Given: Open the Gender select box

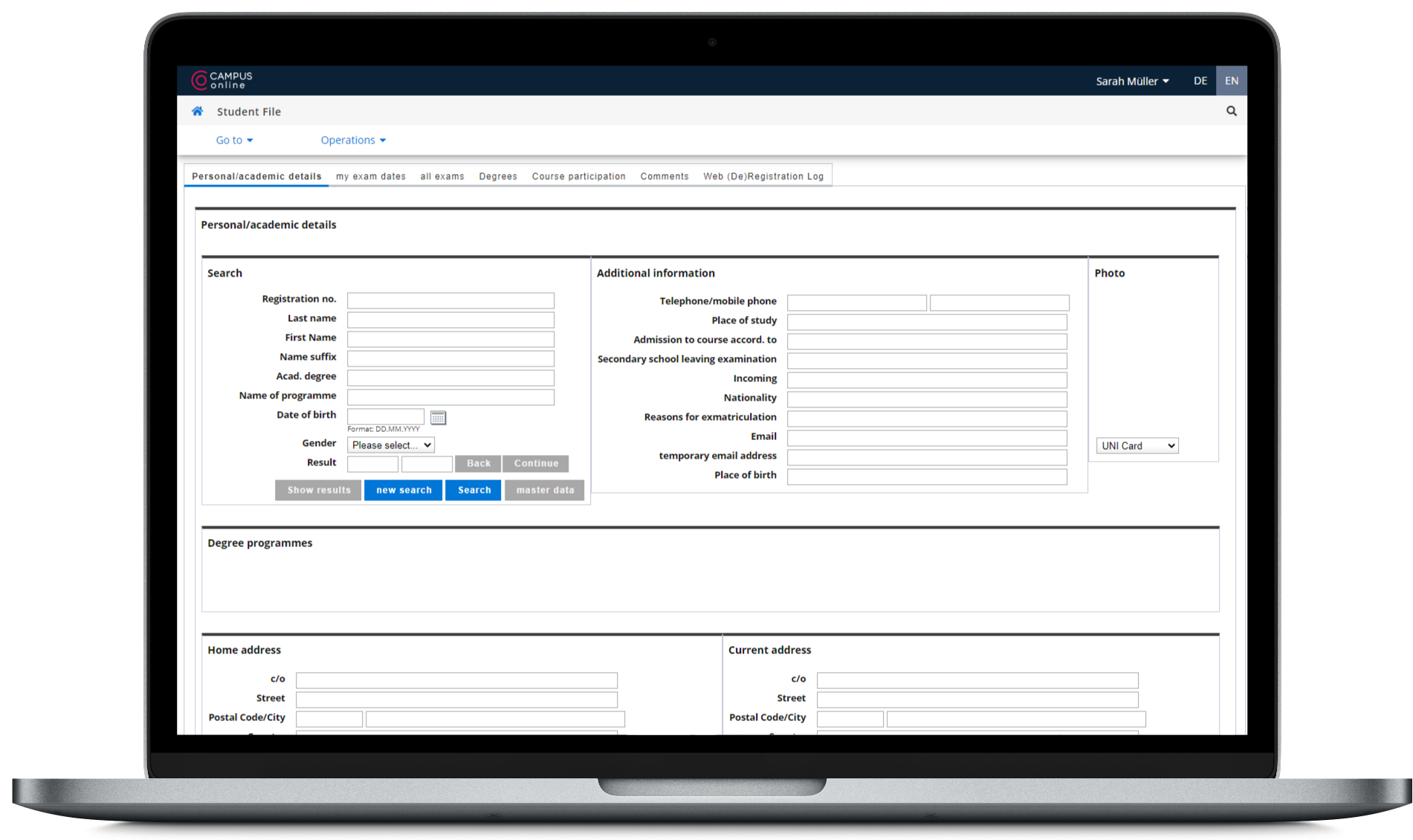Looking at the screenshot, I should point(390,445).
